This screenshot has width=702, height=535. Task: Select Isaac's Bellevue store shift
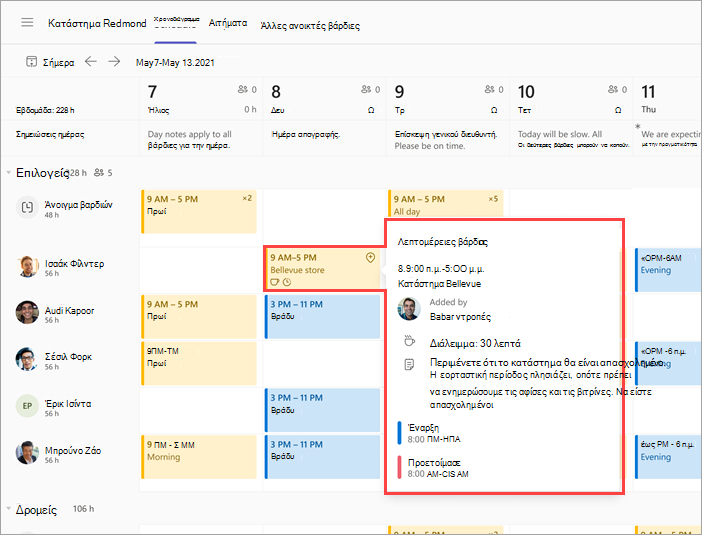pyautogui.click(x=323, y=269)
